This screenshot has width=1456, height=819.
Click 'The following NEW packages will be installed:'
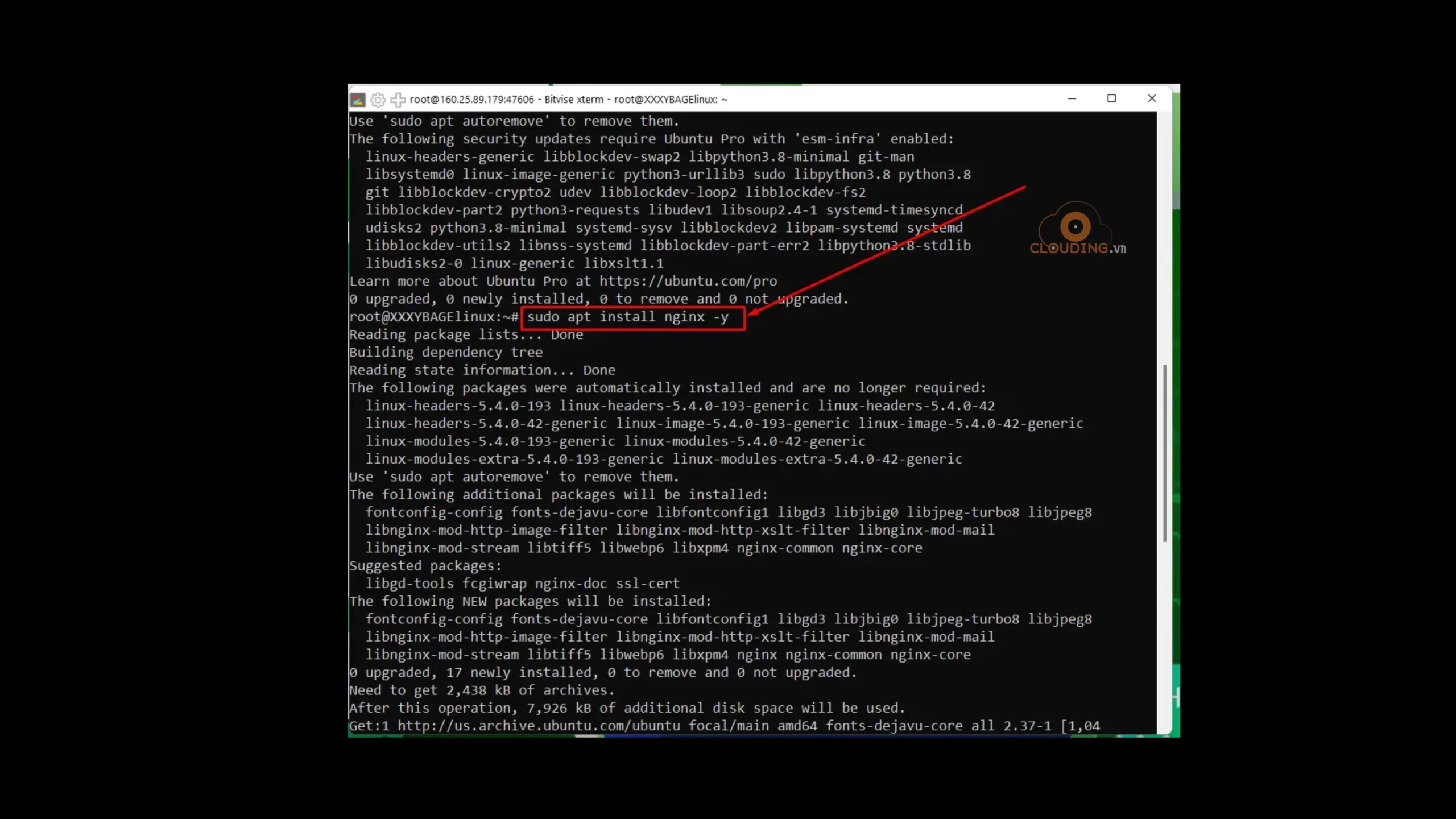click(531, 602)
